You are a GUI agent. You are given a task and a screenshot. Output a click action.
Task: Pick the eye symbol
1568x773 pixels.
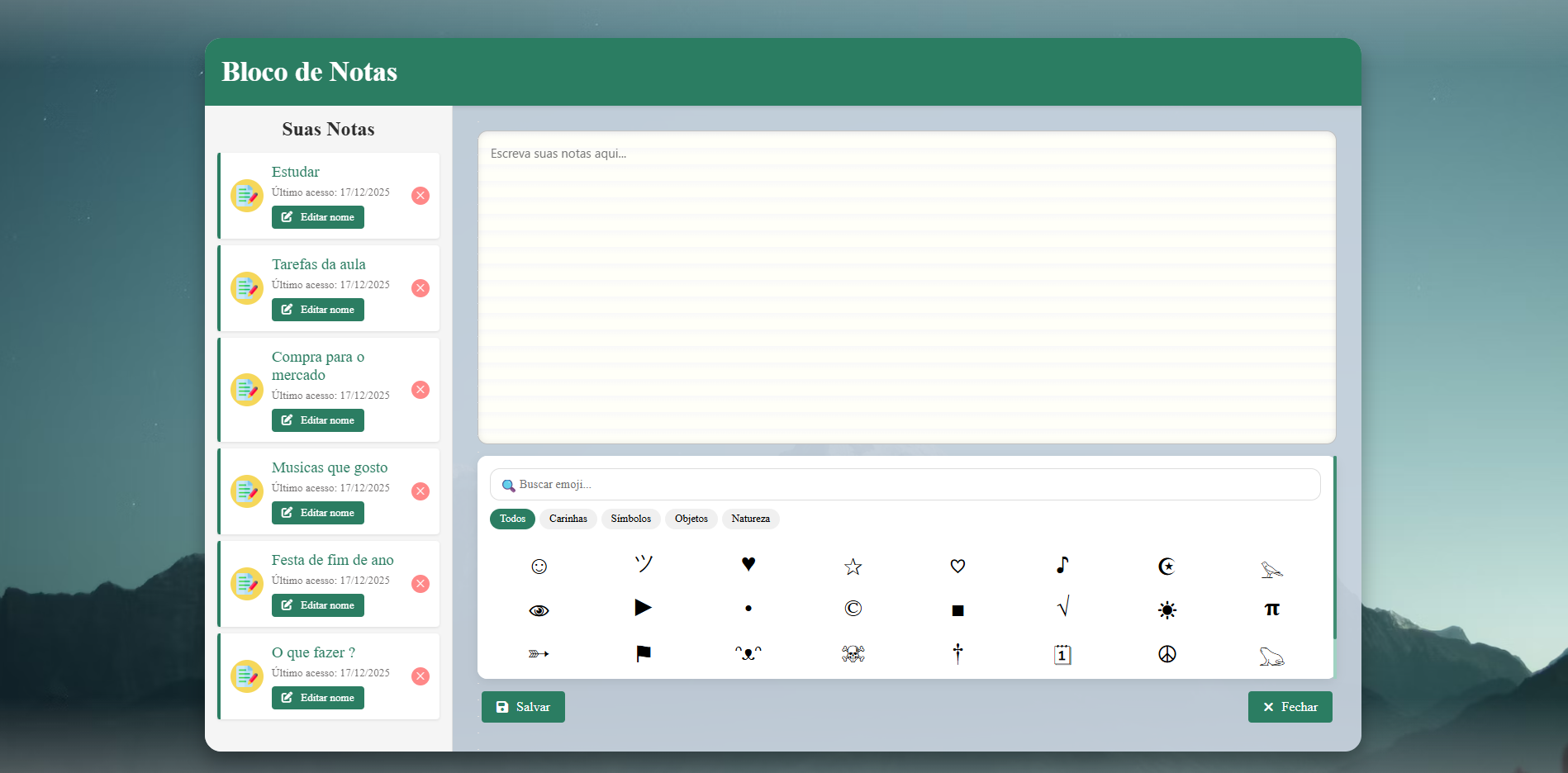(x=539, y=610)
